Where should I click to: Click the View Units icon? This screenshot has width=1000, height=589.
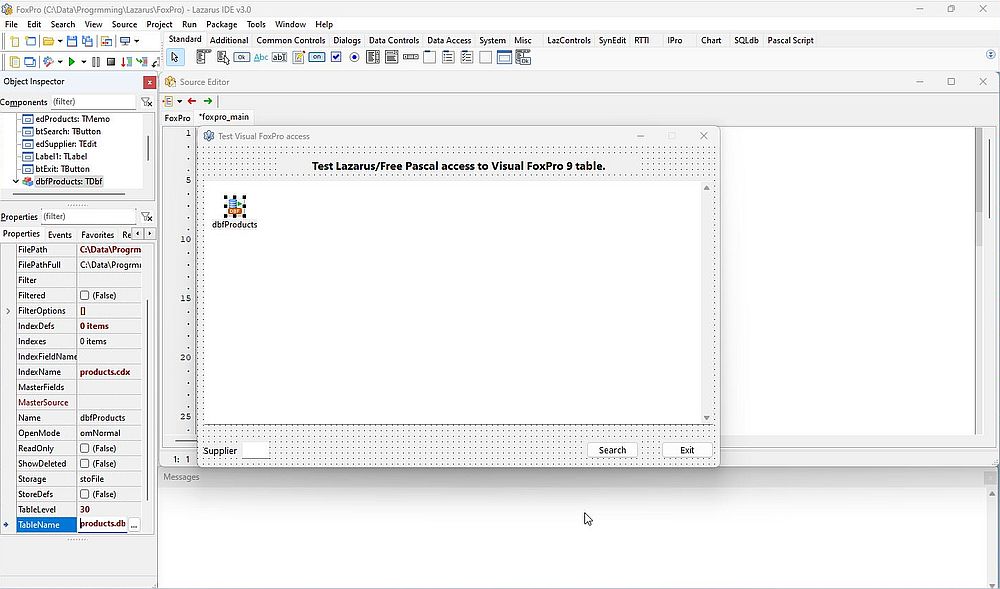(15, 62)
